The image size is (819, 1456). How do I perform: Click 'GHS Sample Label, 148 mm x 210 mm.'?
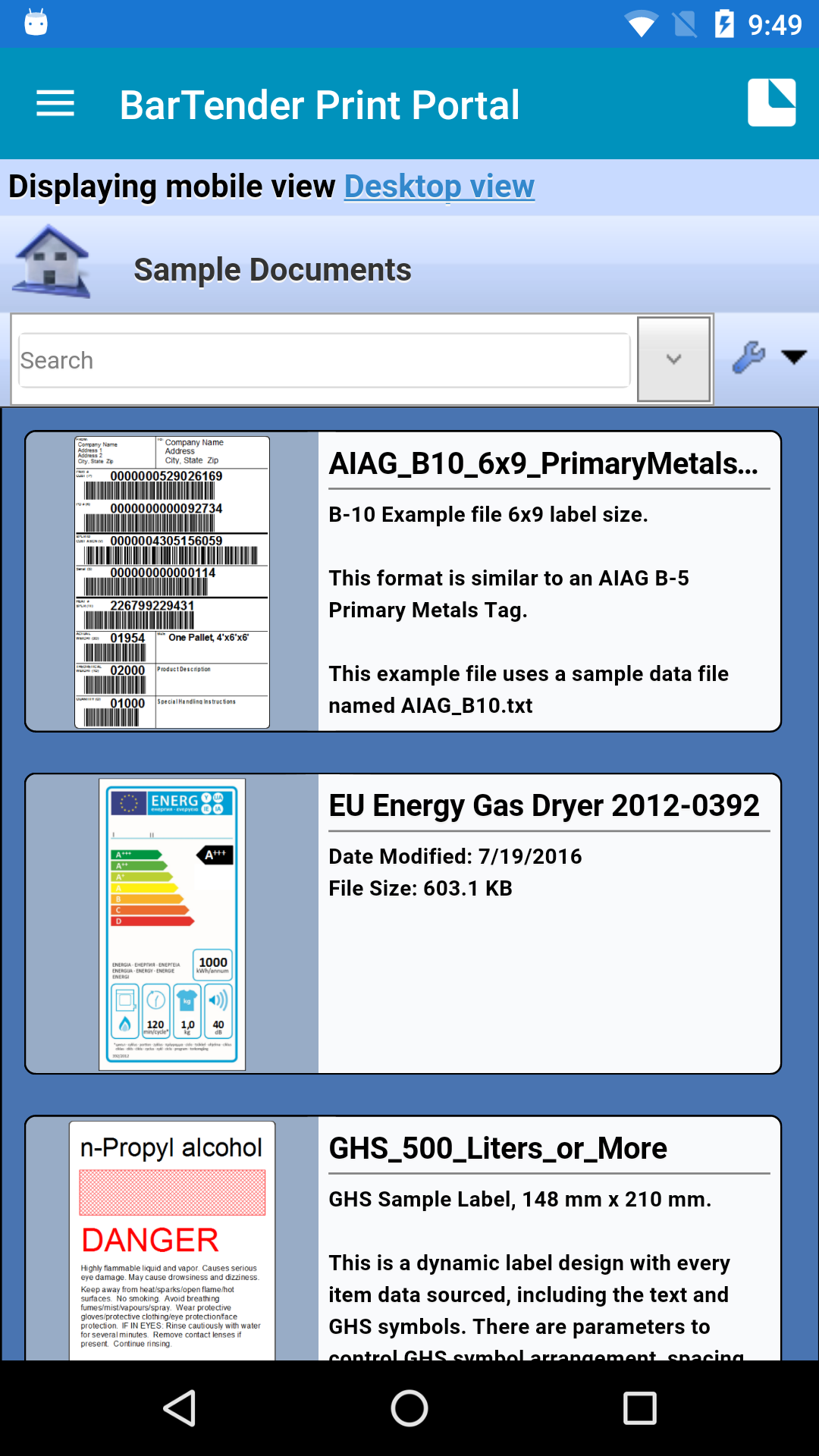pyautogui.click(x=519, y=1199)
